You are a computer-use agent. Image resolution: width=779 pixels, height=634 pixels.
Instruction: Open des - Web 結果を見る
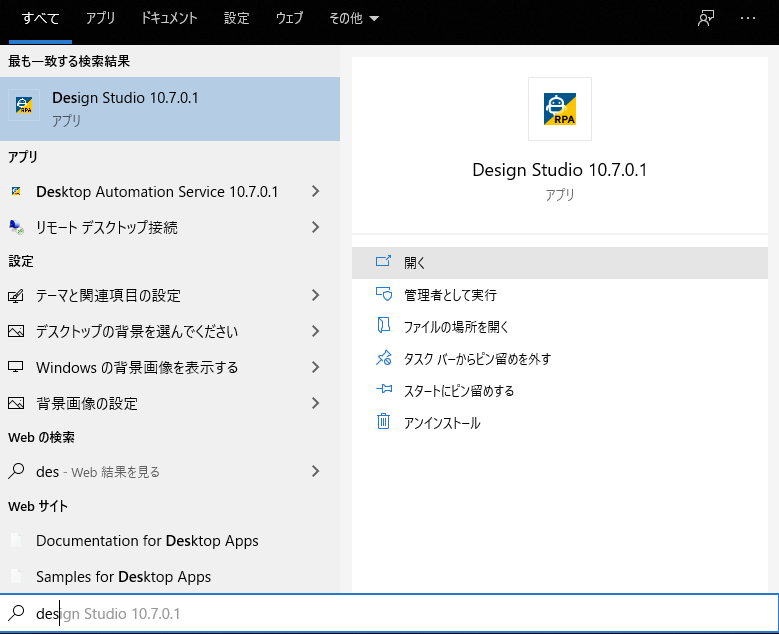(x=170, y=471)
